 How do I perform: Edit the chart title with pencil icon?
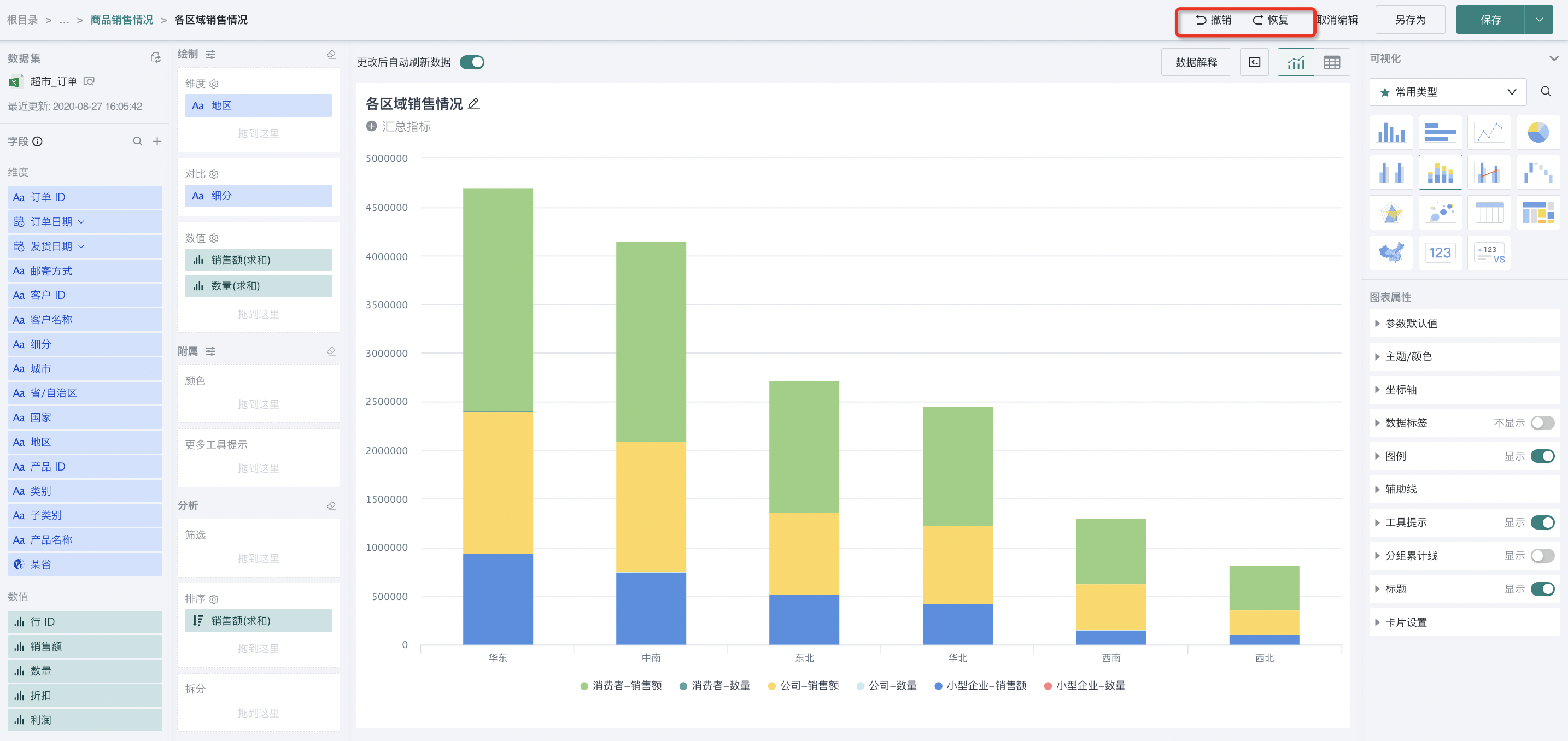tap(474, 104)
